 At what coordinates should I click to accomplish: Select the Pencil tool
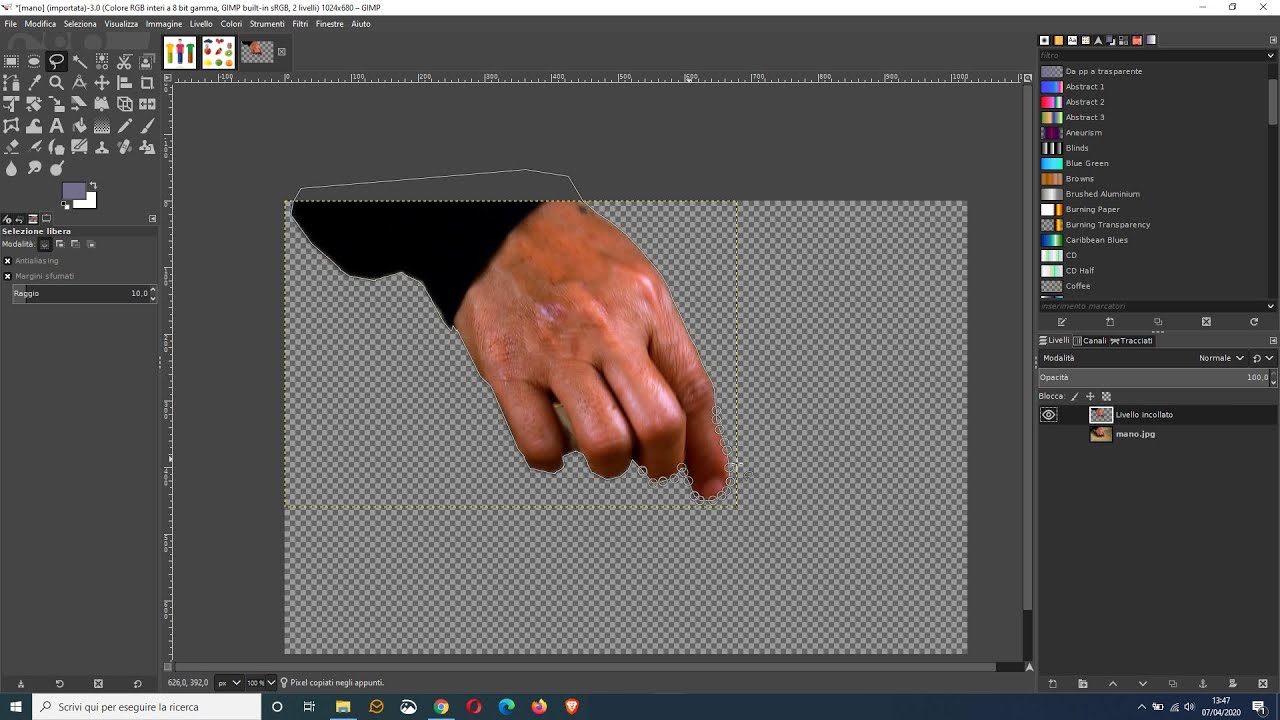[x=125, y=126]
